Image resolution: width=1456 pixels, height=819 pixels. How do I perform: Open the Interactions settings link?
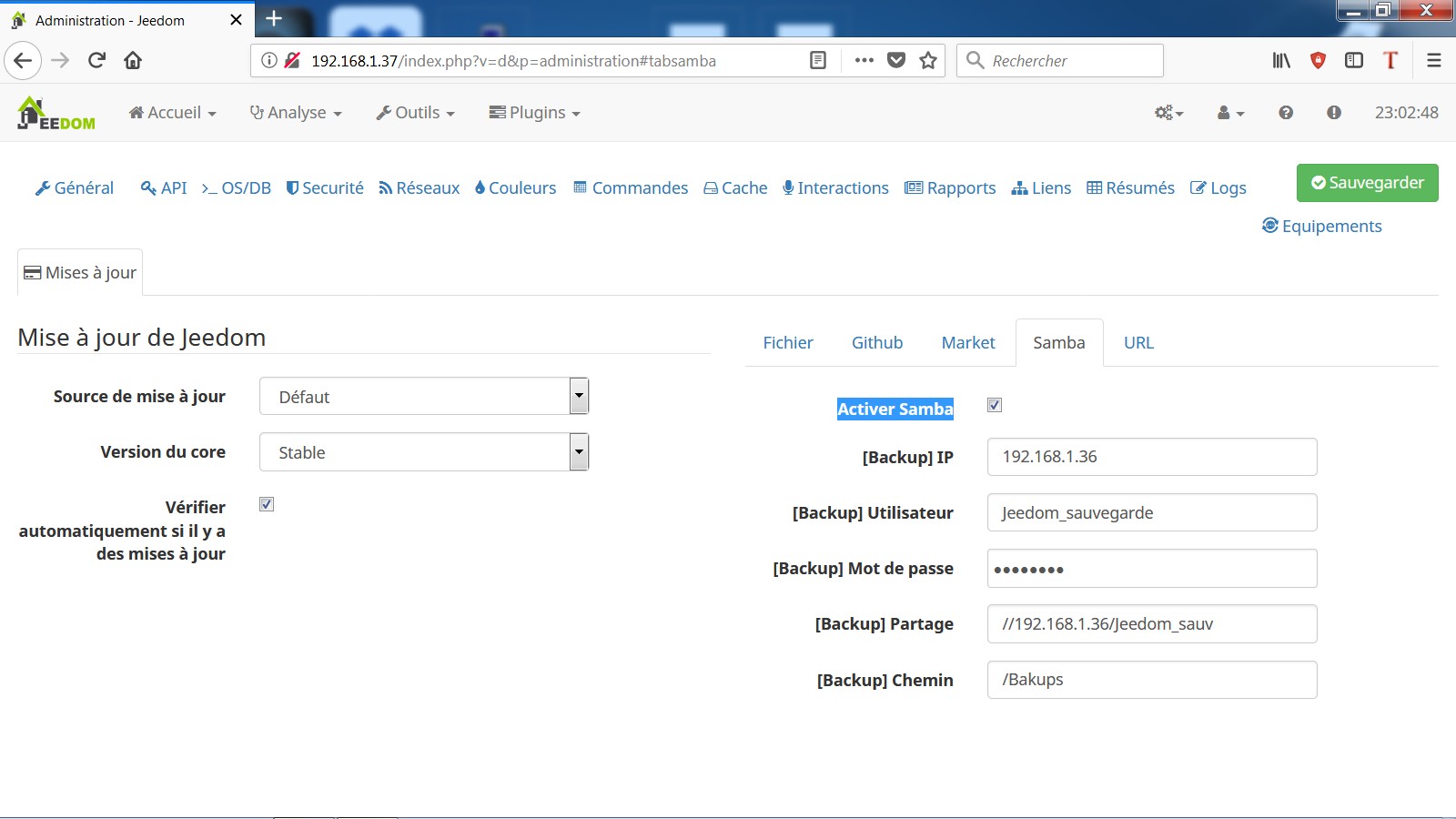click(835, 188)
